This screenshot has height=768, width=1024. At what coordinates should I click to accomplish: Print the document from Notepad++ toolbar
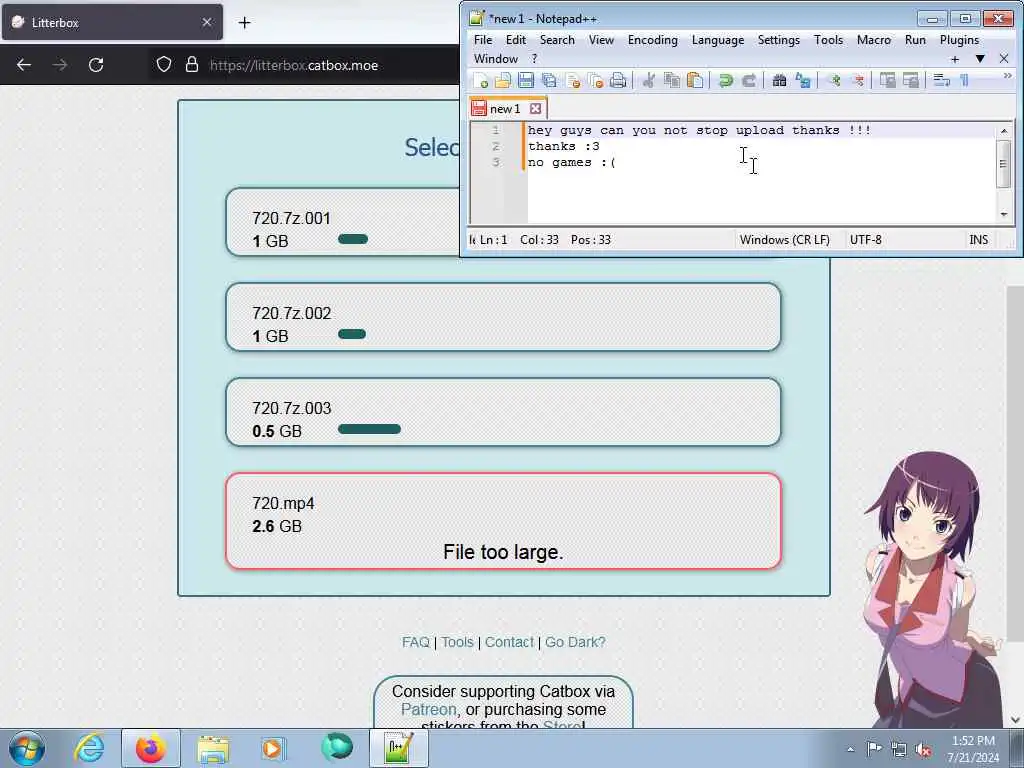(618, 80)
